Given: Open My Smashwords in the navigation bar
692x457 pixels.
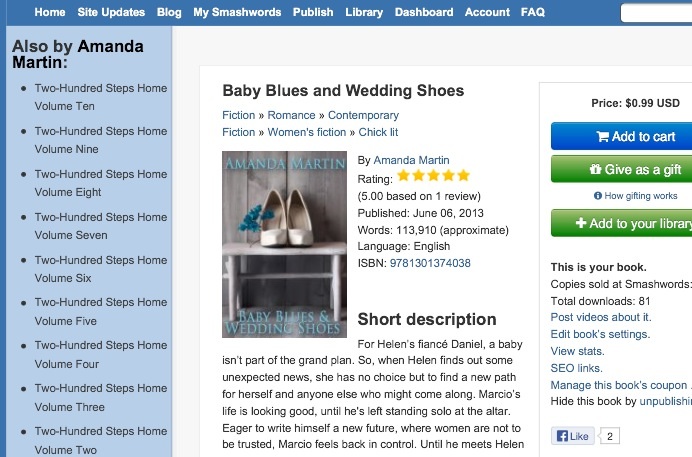Looking at the screenshot, I should click(237, 12).
